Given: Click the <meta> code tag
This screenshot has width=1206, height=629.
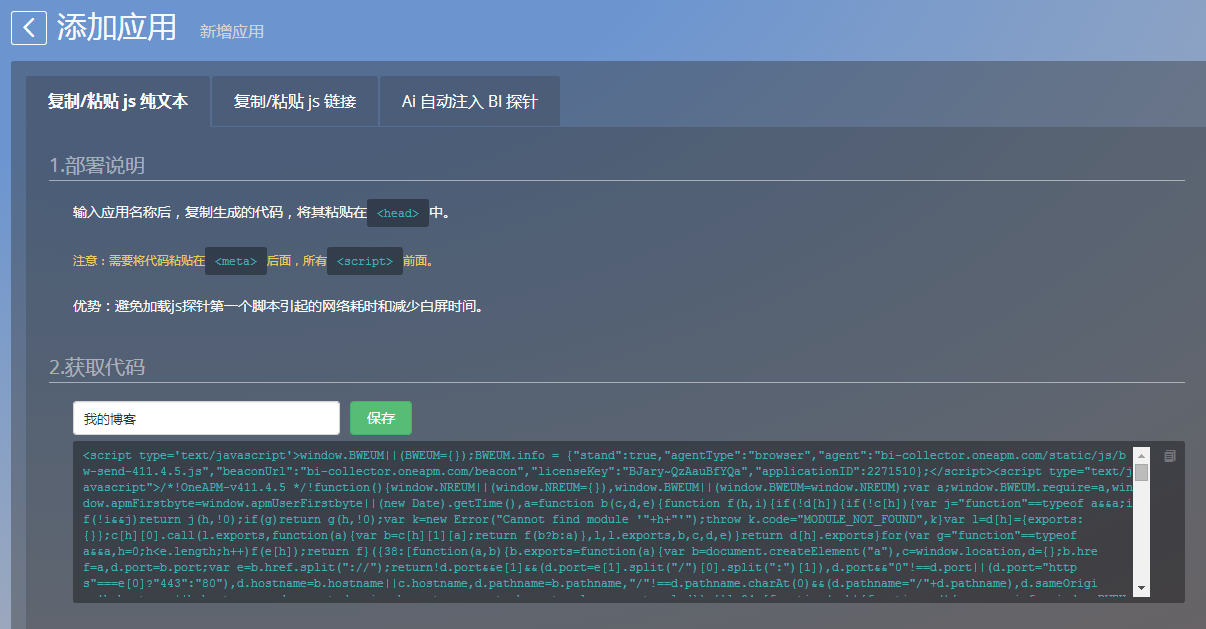Looking at the screenshot, I should (x=236, y=261).
